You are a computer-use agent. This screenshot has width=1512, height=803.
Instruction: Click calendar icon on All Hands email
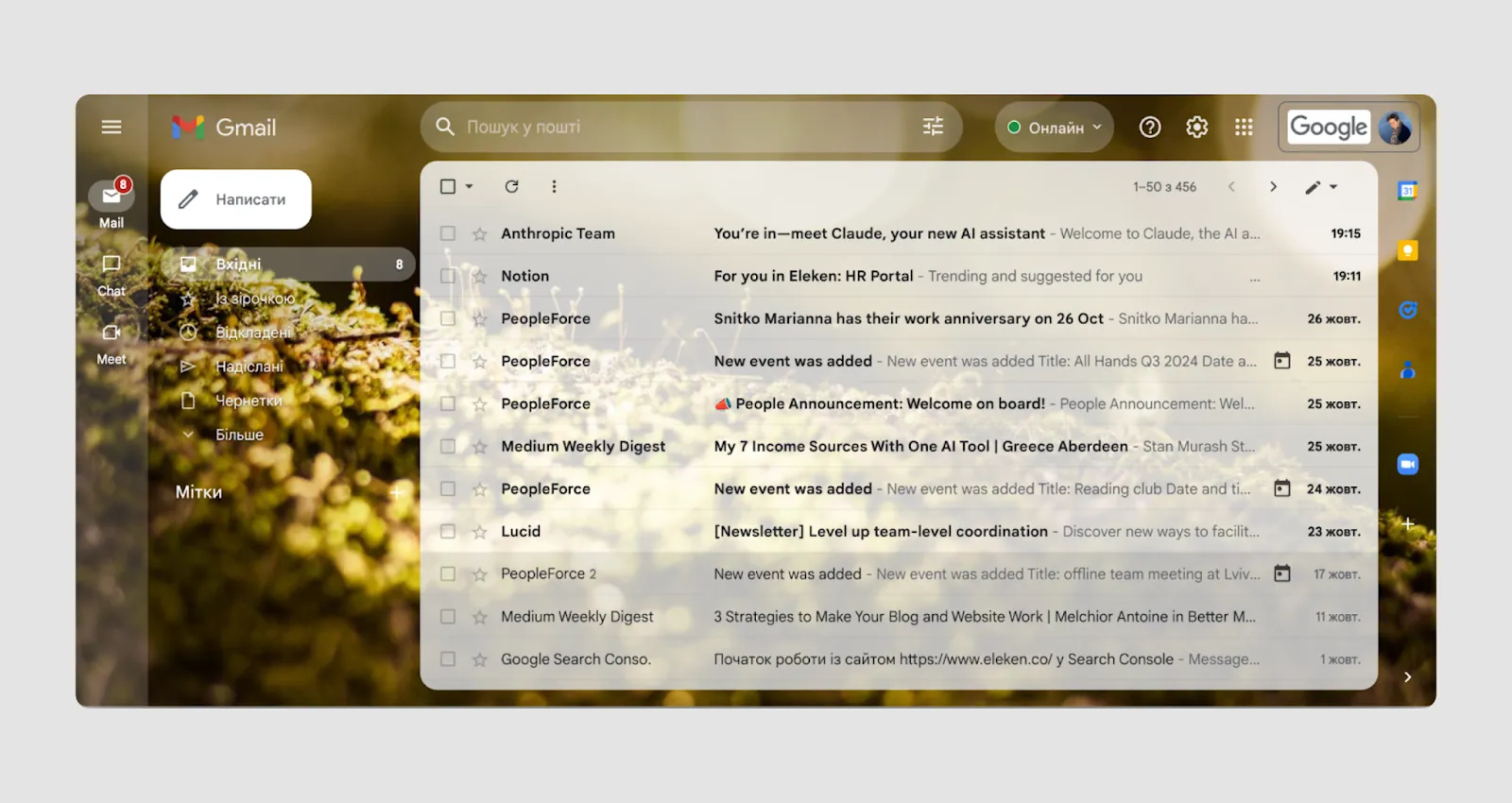click(x=1282, y=361)
